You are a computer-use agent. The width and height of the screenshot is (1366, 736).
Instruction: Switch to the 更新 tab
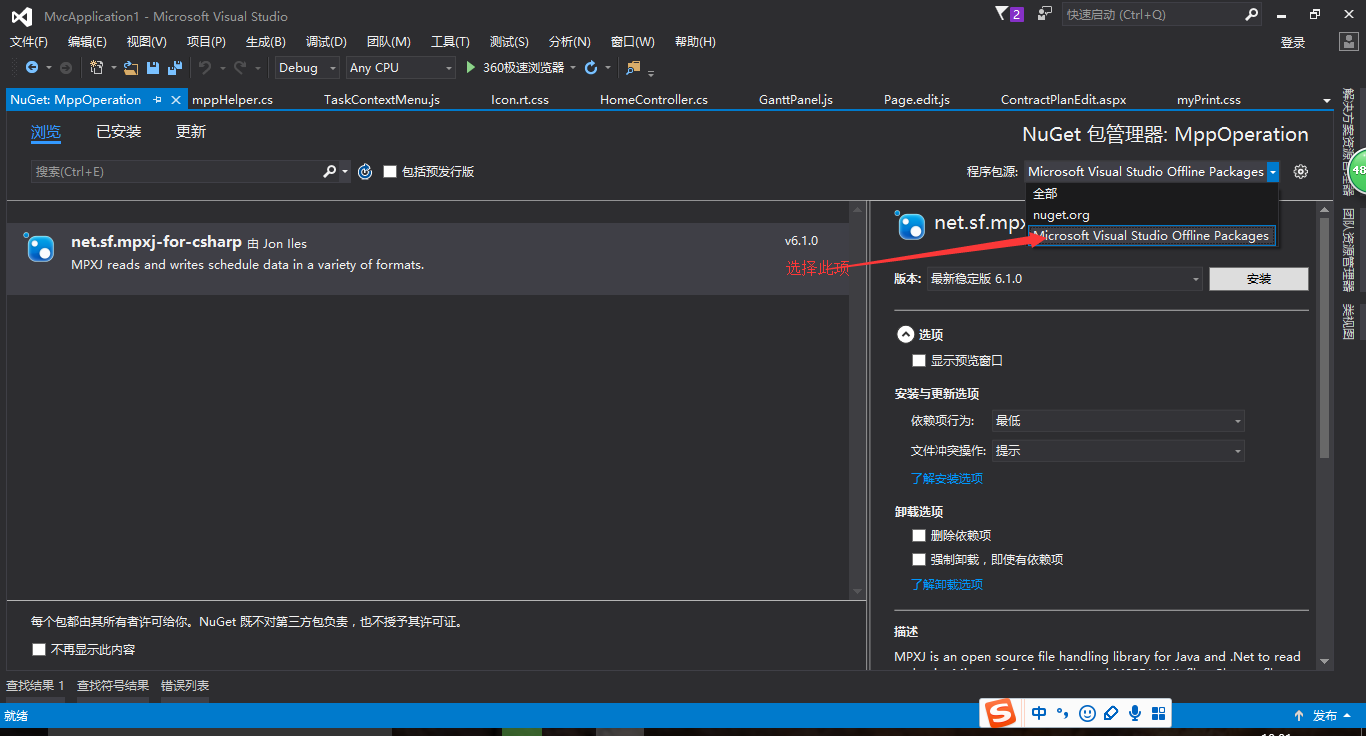(191, 132)
